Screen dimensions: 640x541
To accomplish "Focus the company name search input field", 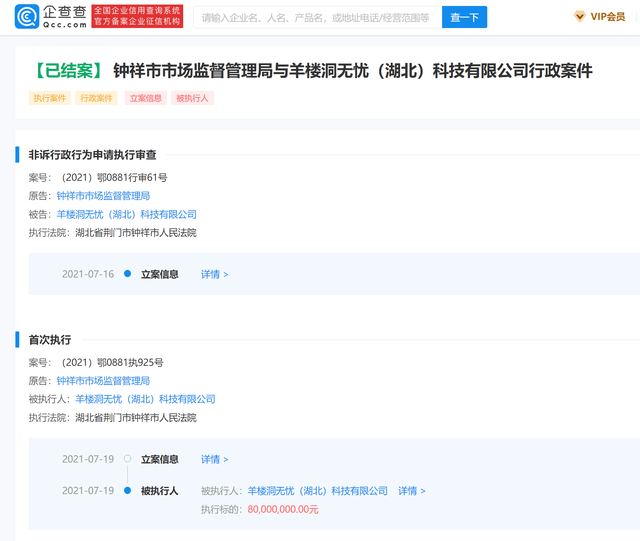I will (315, 17).
